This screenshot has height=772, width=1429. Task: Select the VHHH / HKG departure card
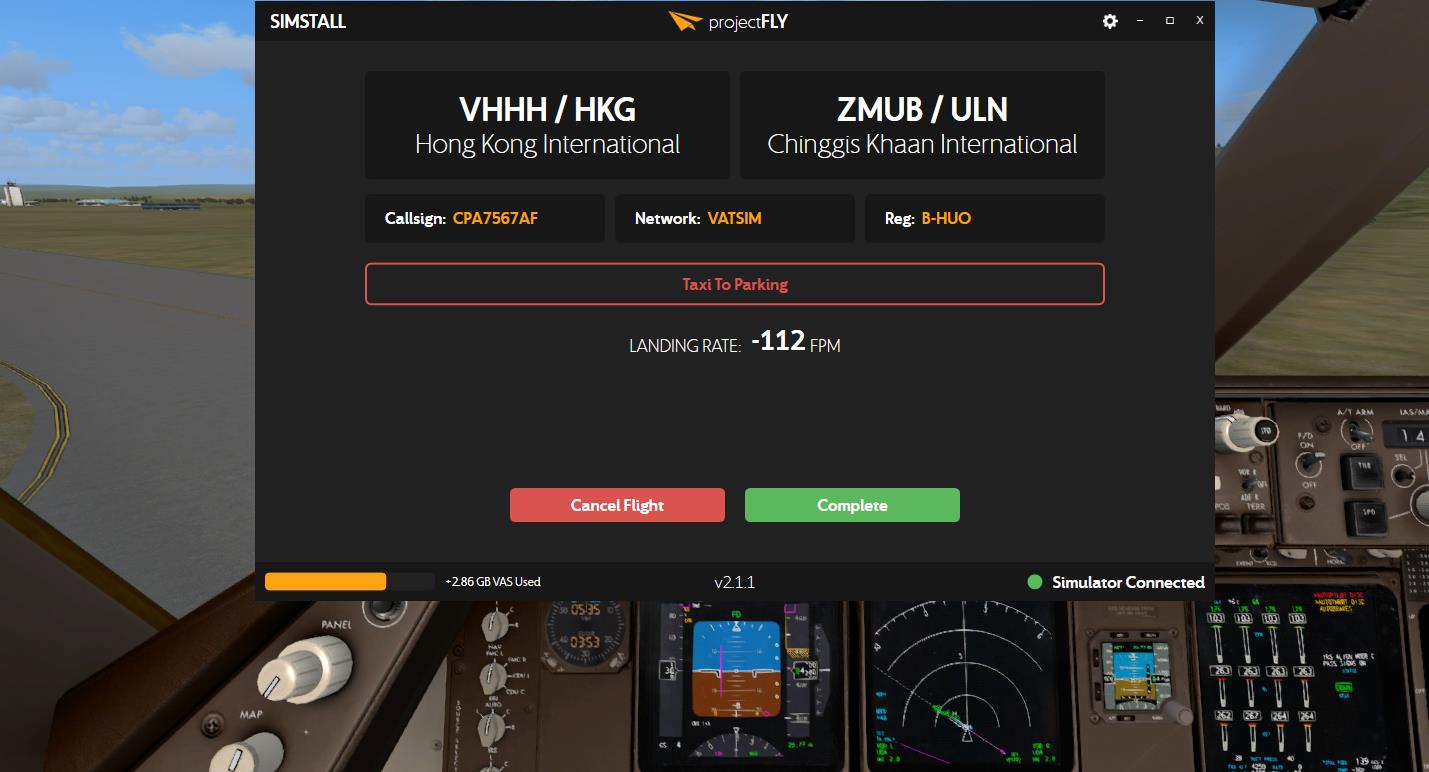(547, 125)
